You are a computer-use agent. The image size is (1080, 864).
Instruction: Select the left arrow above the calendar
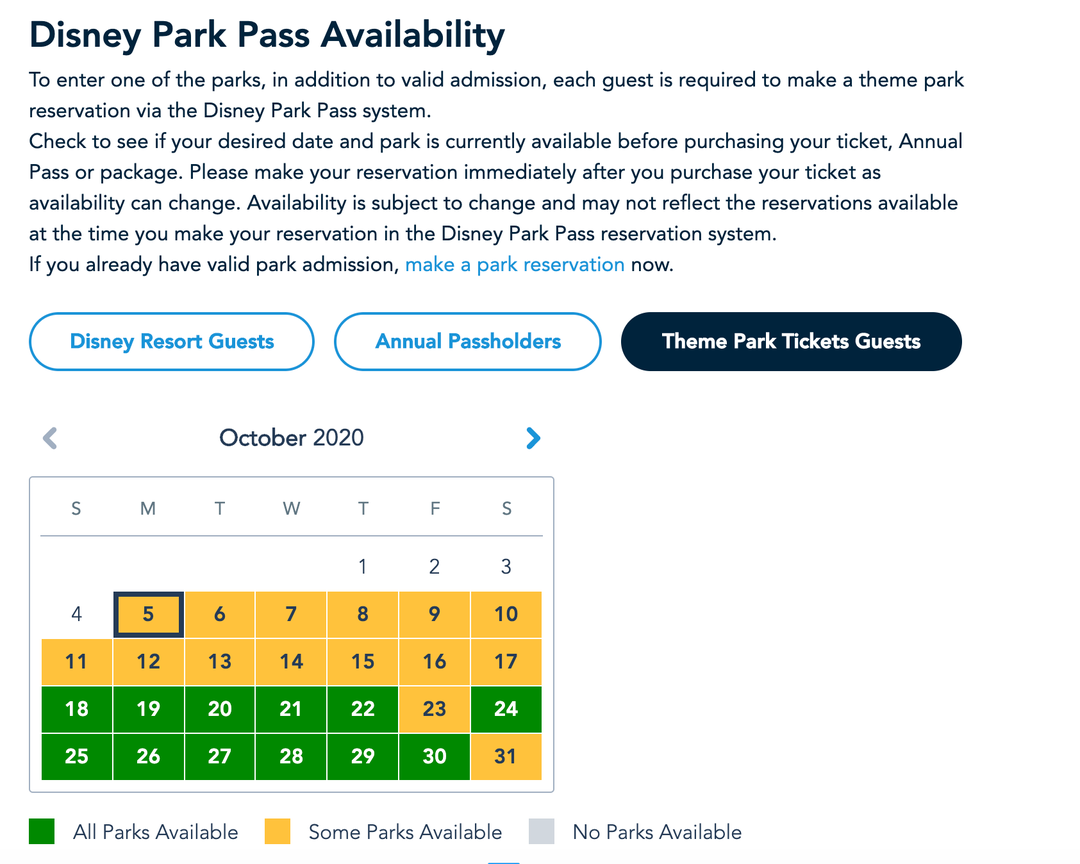pyautogui.click(x=50, y=438)
